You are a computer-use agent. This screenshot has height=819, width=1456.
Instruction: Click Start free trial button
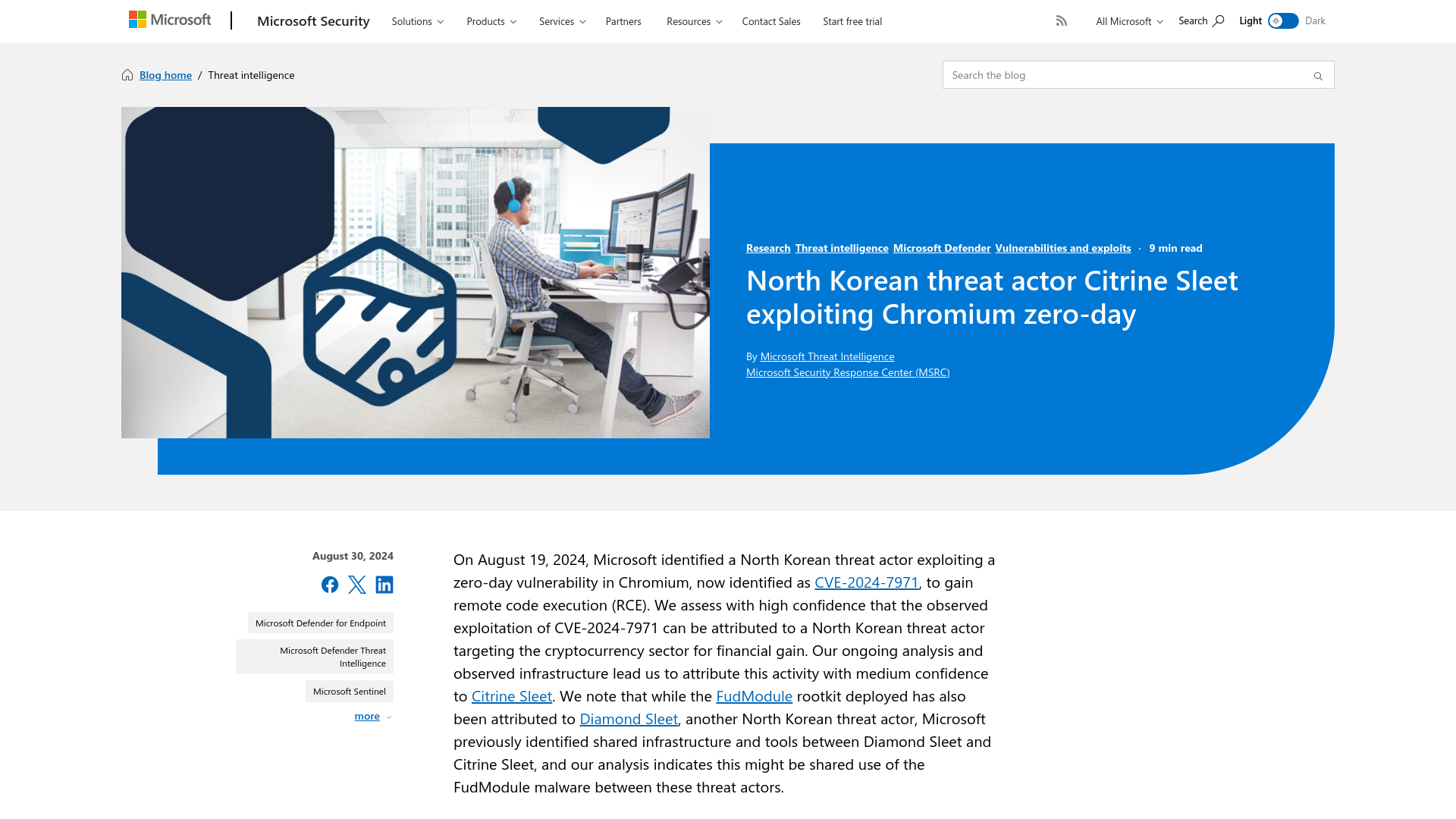852,21
